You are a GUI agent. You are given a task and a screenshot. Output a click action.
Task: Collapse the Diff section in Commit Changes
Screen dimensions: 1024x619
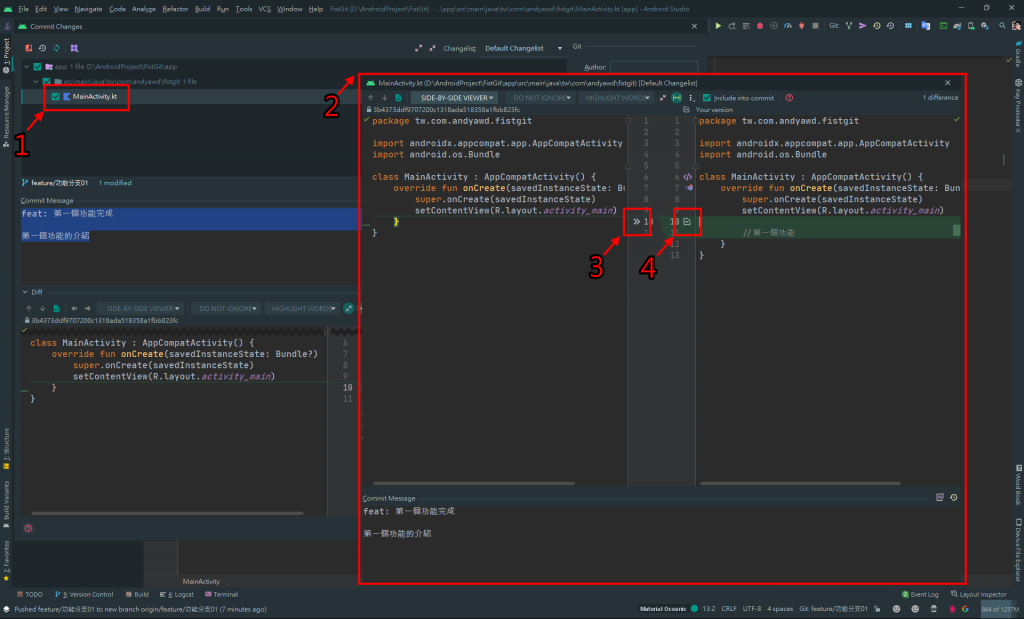[25, 292]
